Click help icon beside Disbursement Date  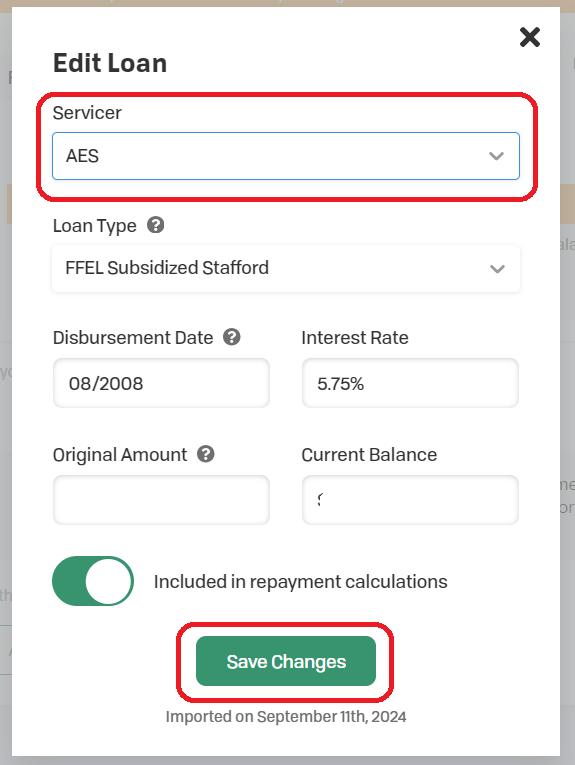[232, 337]
